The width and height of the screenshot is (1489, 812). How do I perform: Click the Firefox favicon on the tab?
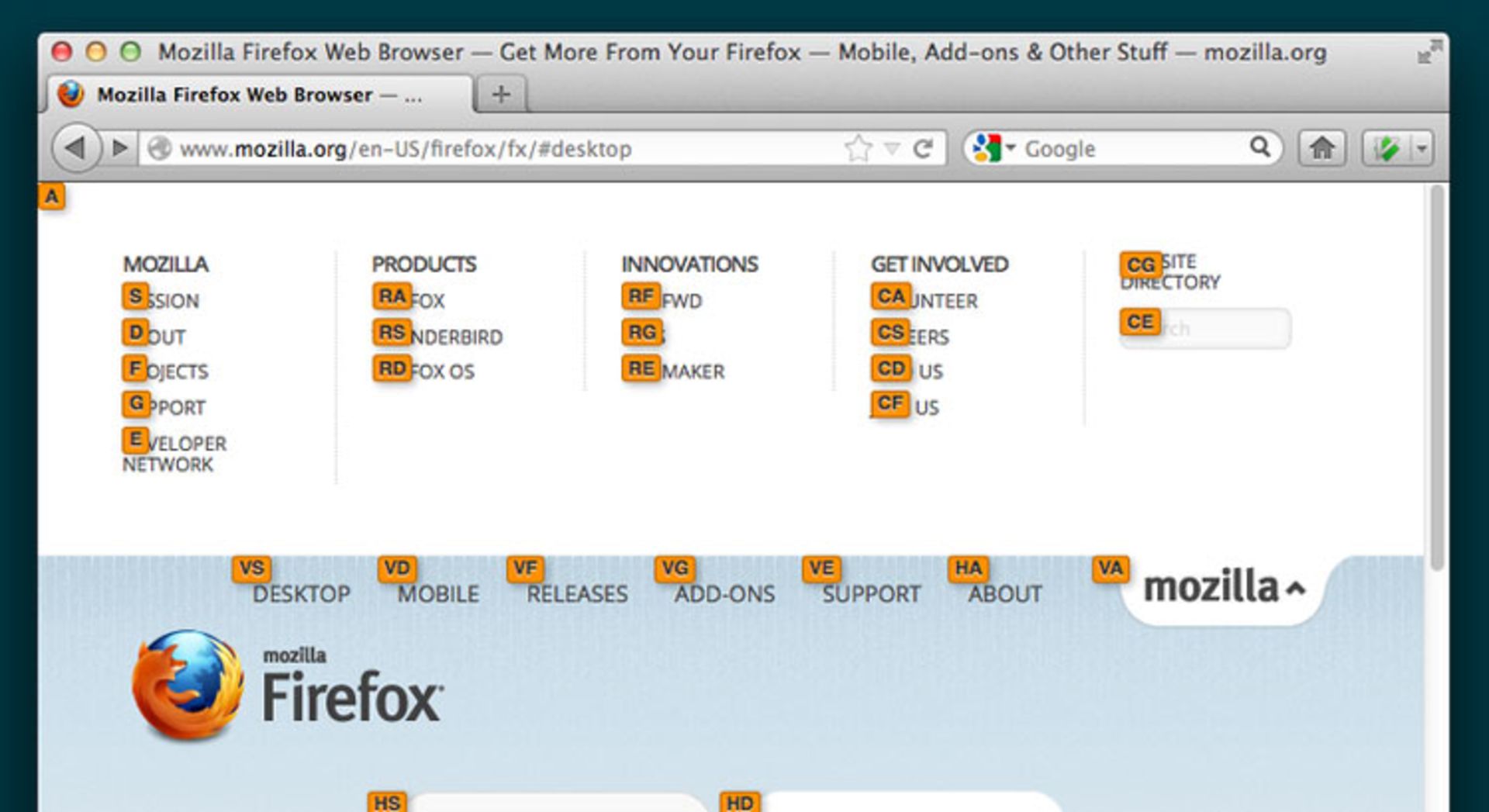71,94
